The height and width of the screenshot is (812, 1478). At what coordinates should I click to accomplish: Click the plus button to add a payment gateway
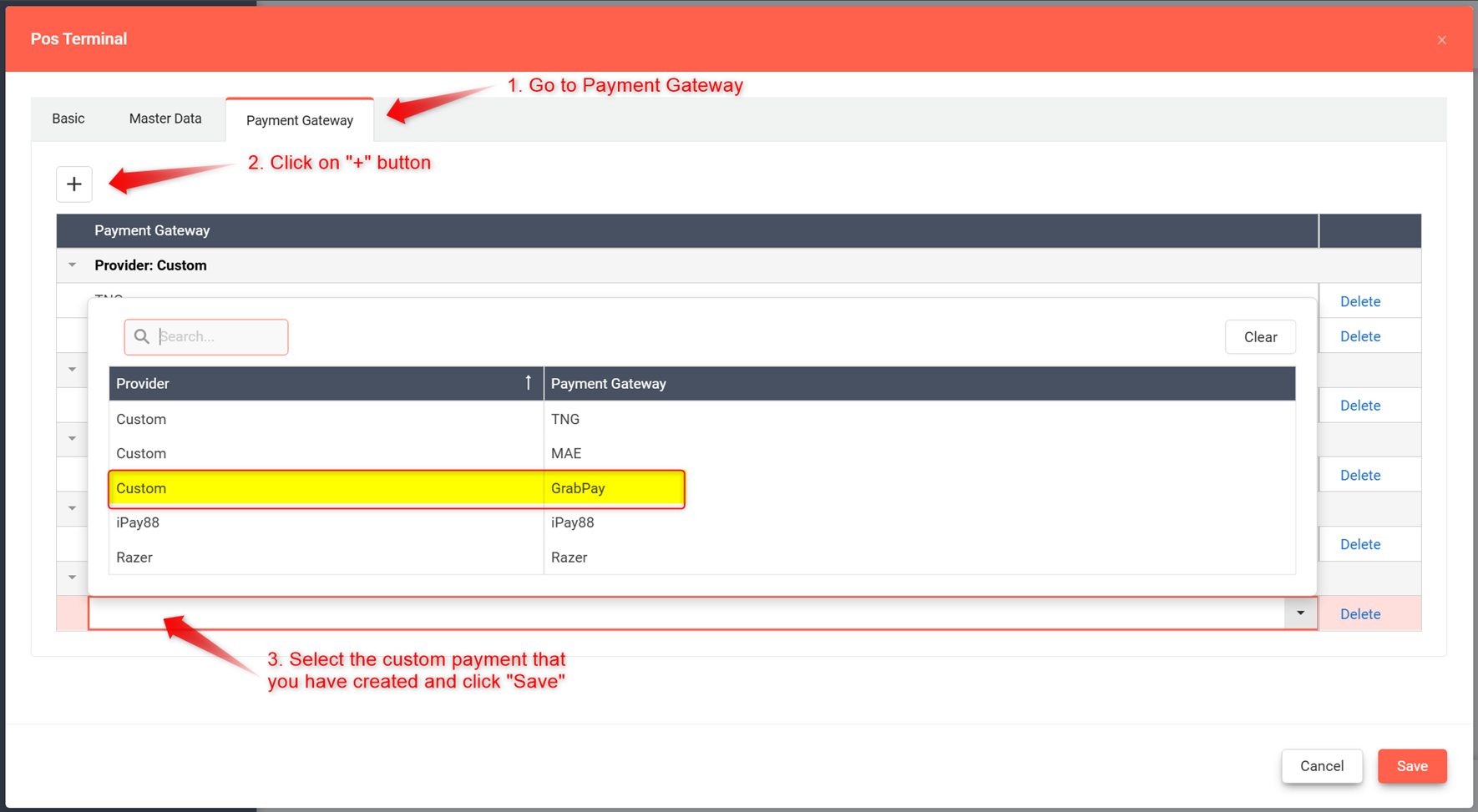[x=74, y=184]
